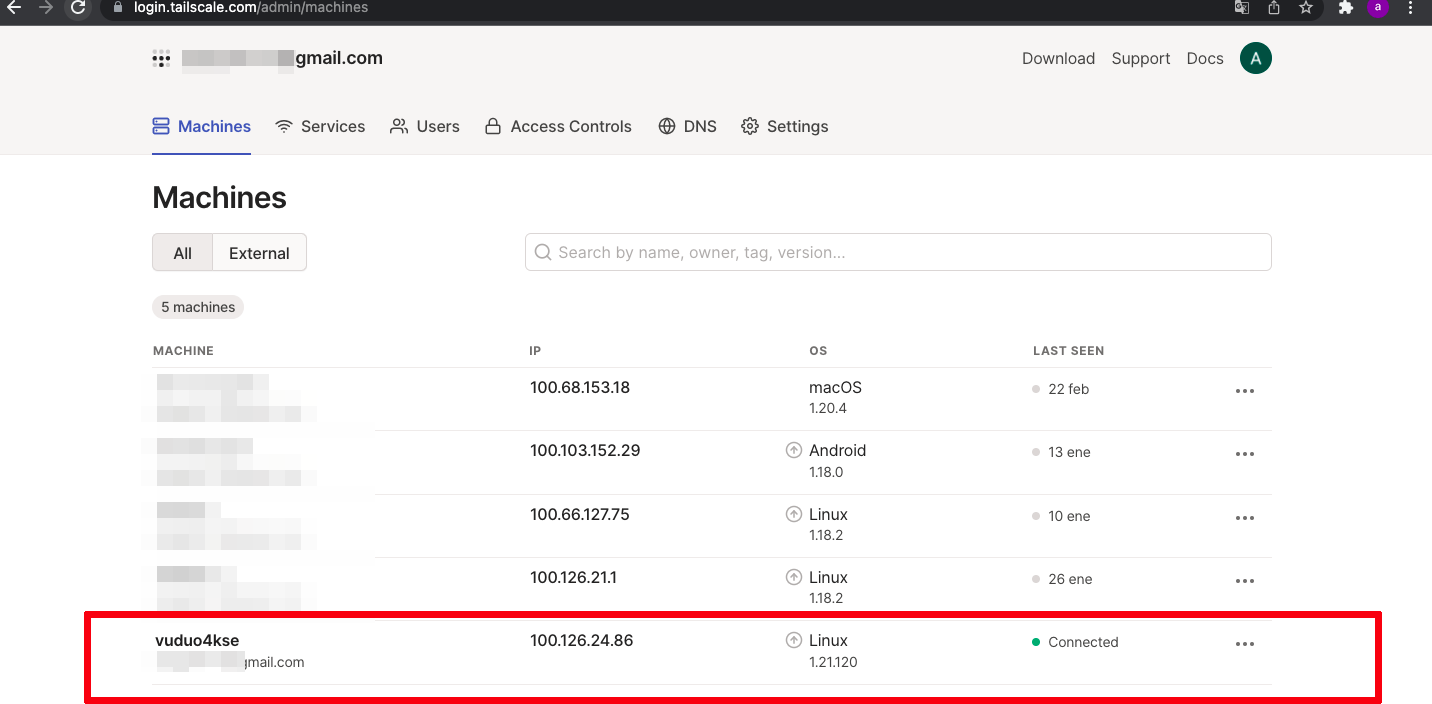The image size is (1432, 704).
Task: Click update icon for vuduo4kse Linux machine
Action: (794, 641)
